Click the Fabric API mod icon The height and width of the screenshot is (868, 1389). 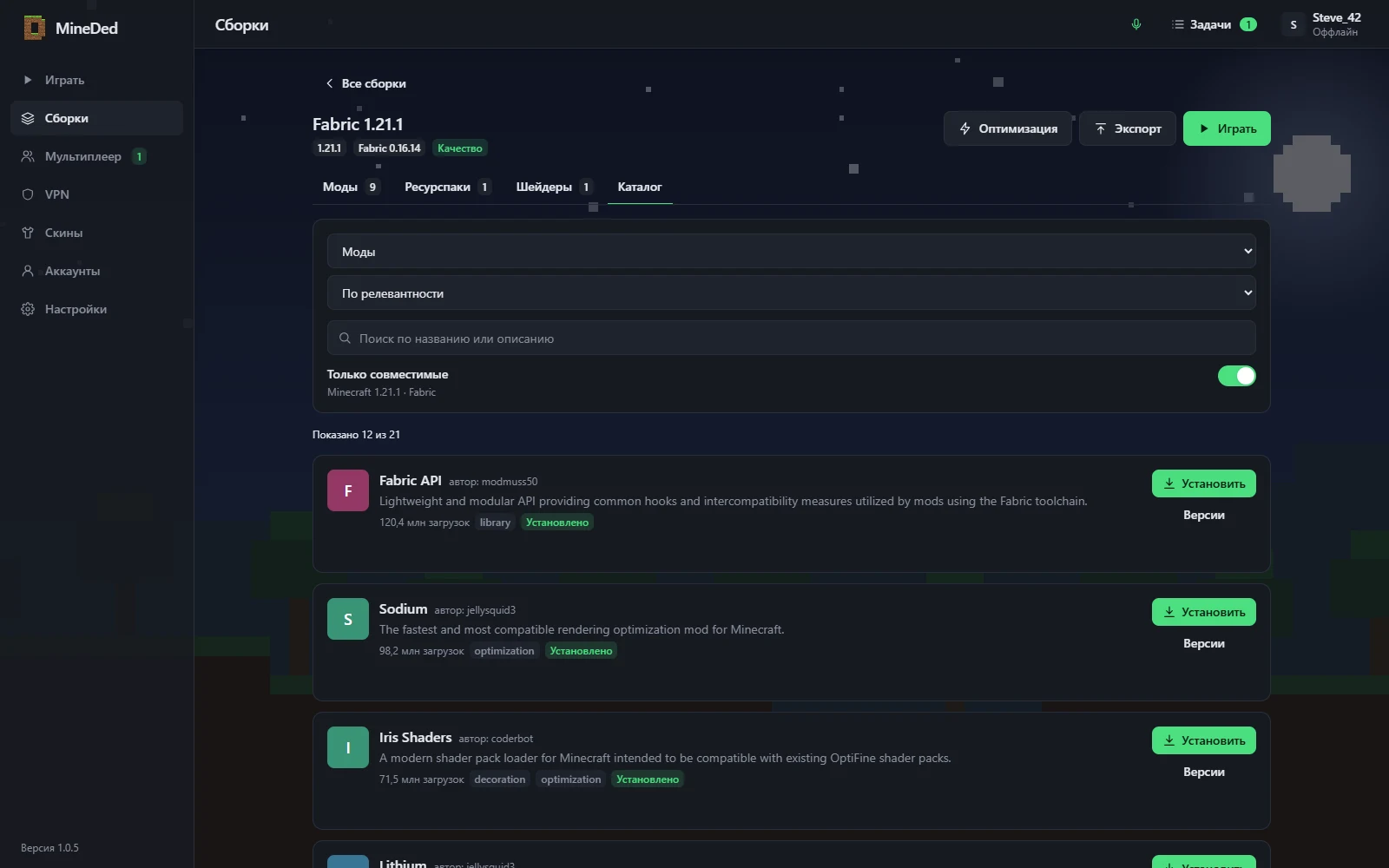pyautogui.click(x=348, y=490)
